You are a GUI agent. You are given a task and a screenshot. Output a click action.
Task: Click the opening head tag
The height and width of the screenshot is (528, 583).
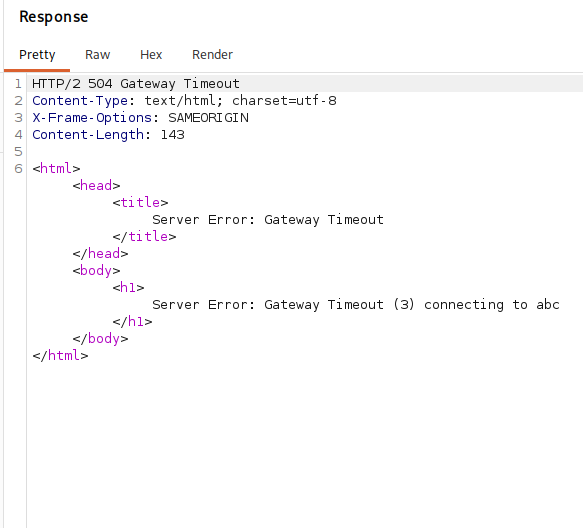[96, 186]
